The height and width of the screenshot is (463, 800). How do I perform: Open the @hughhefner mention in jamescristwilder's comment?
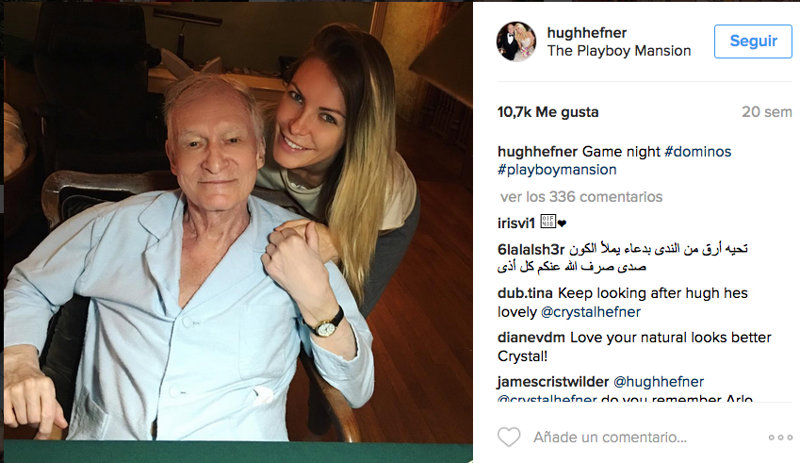tap(658, 382)
